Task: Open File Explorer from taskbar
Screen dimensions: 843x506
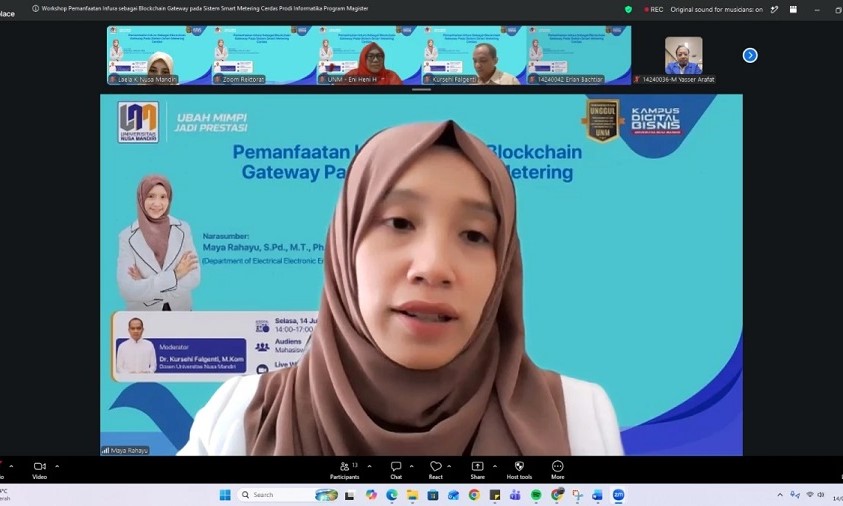Action: [x=412, y=495]
